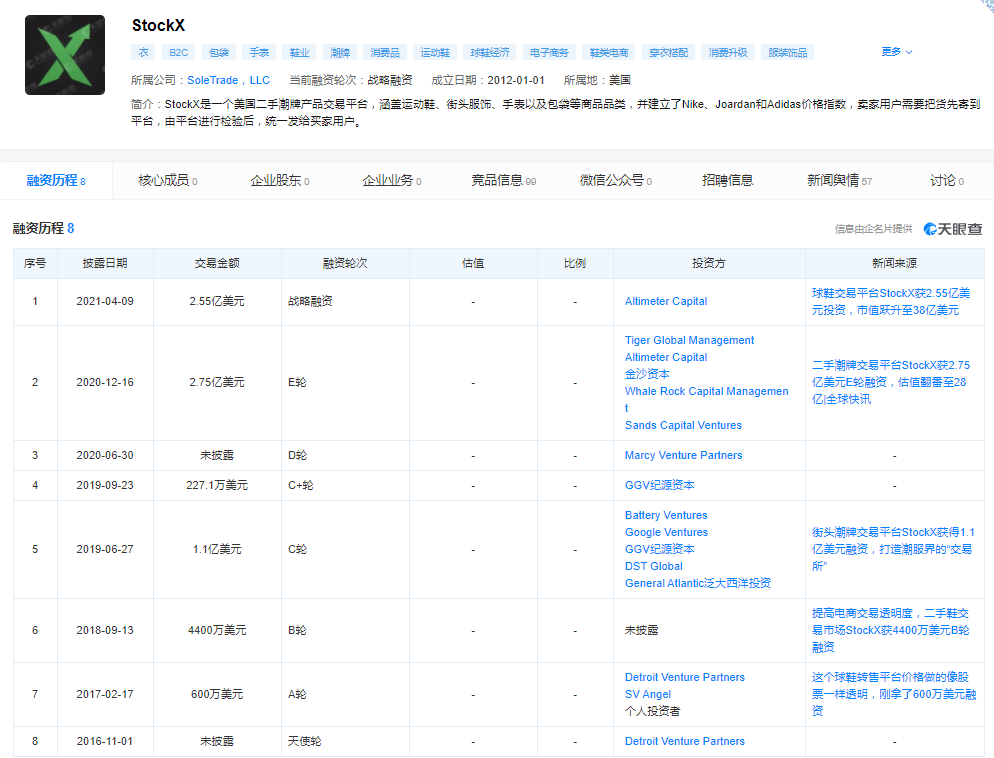Select the 竞品信息 tab

(x=503, y=181)
